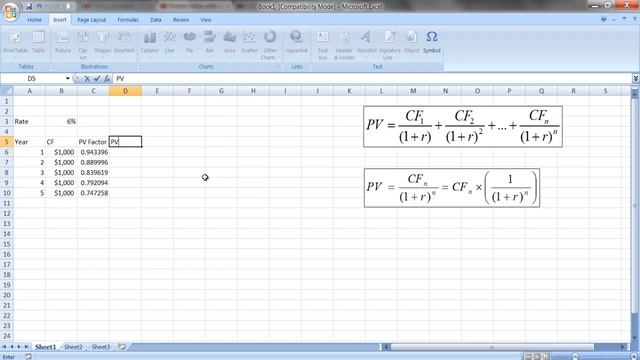
Task: Select column D header
Action: pyautogui.click(x=125, y=91)
